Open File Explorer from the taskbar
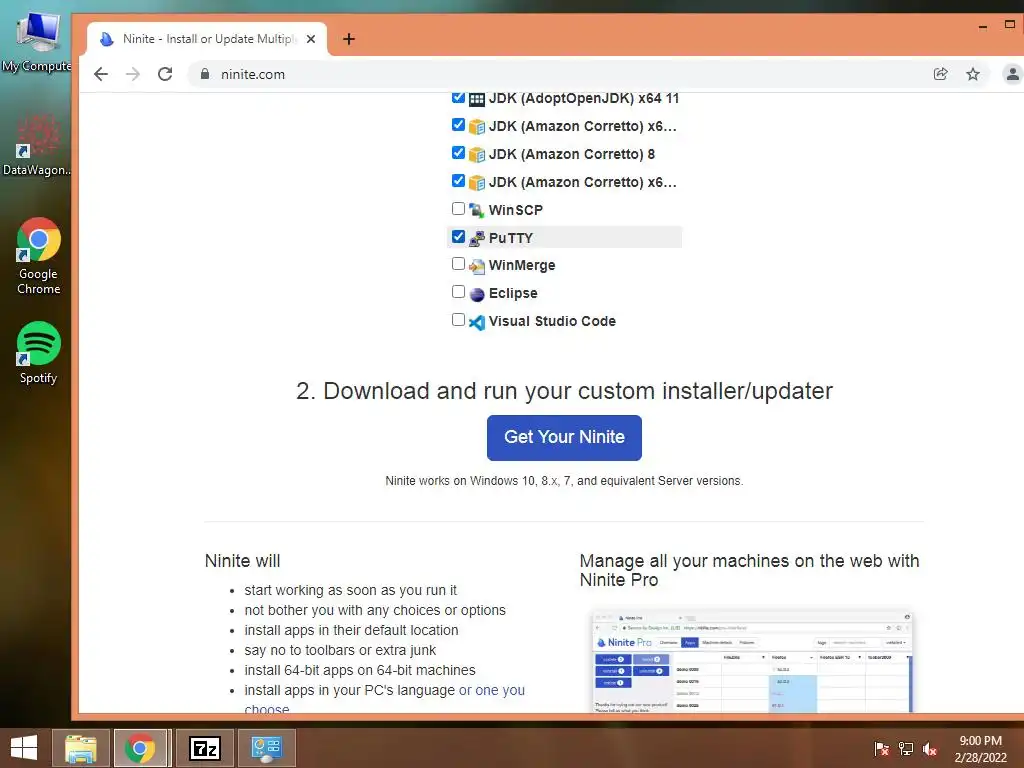1024x768 pixels. (81, 748)
